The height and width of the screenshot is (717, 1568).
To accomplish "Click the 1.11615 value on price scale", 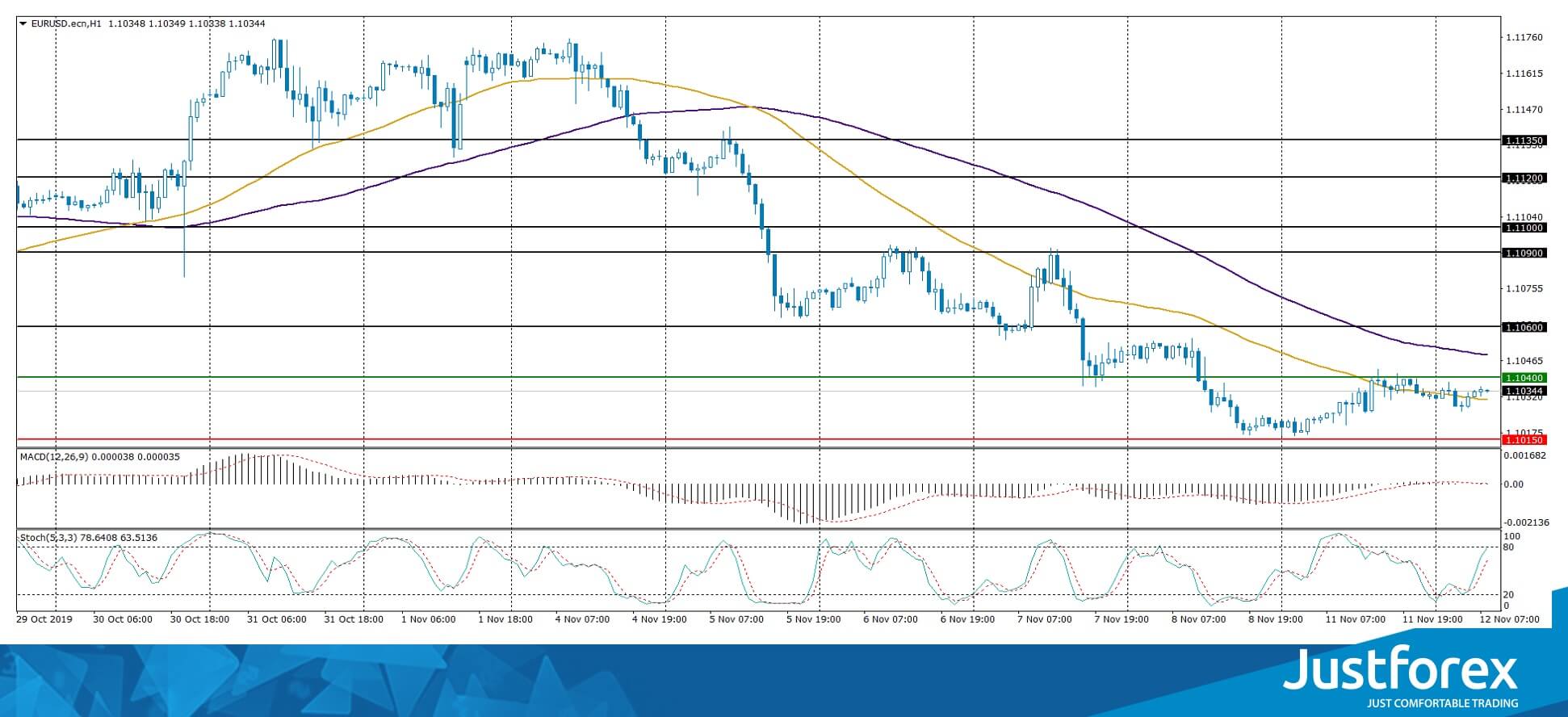I will (1524, 73).
